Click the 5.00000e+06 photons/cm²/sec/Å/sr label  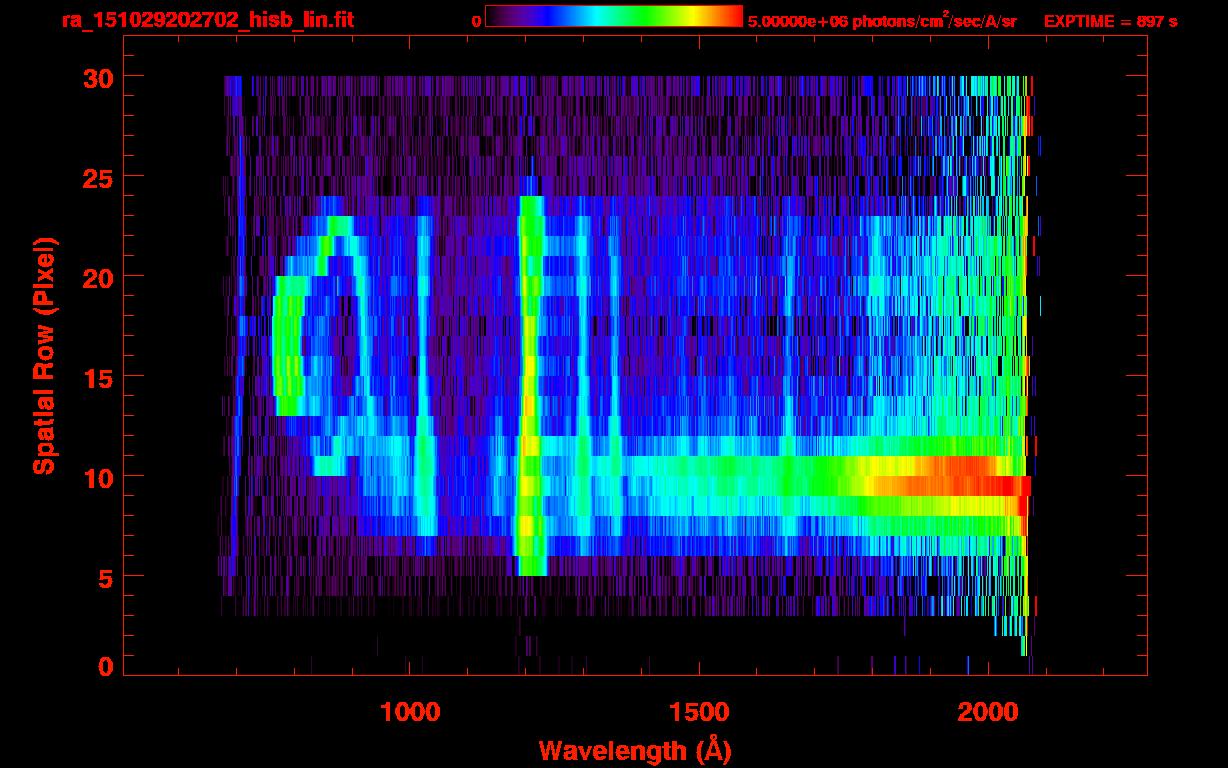point(882,20)
